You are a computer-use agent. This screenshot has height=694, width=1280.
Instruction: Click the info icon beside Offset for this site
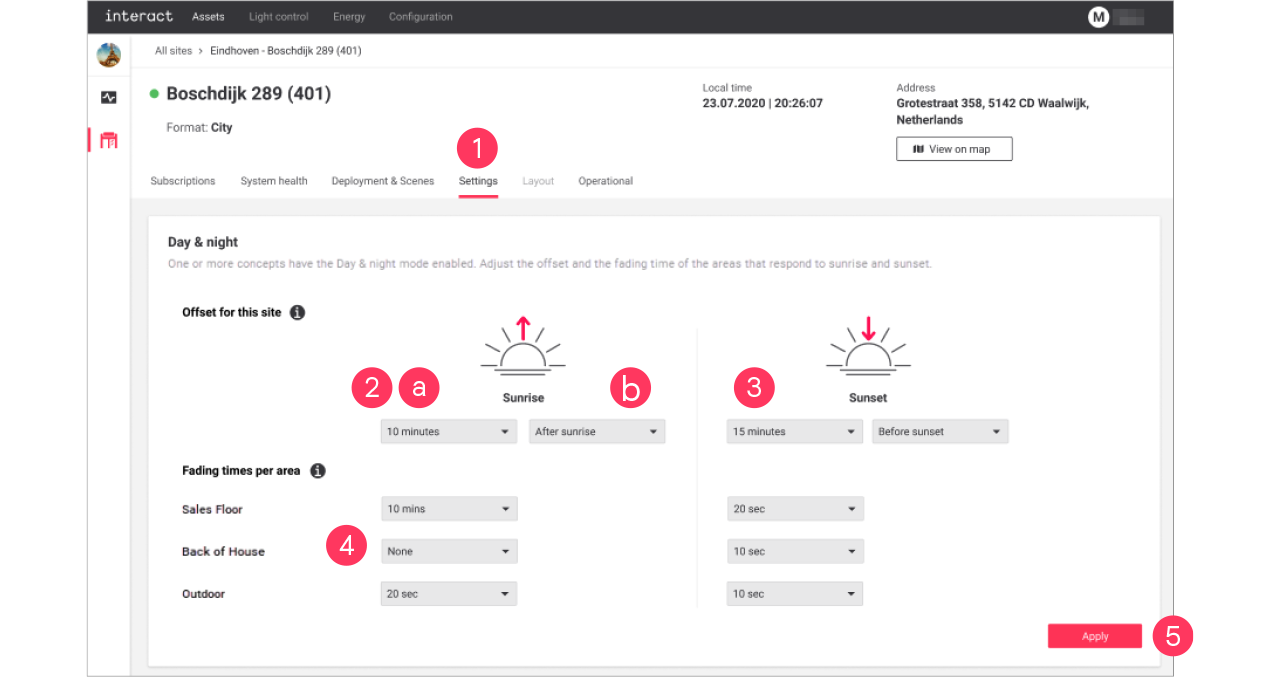[297, 312]
